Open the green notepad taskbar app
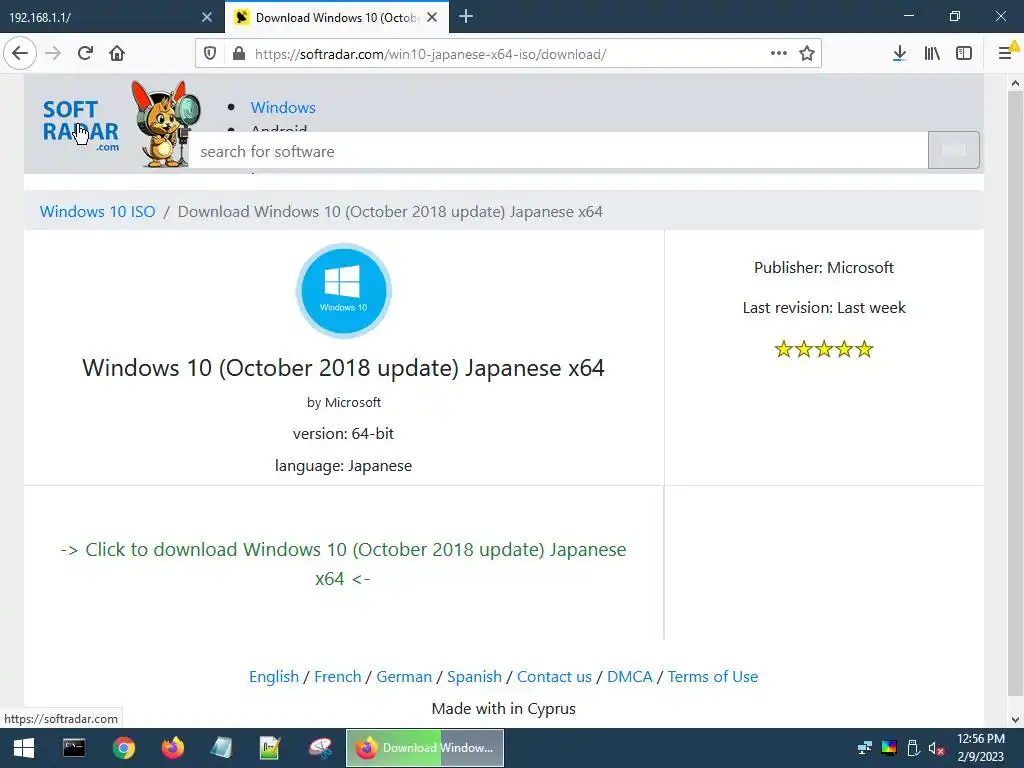This screenshot has width=1024, height=768. coord(270,748)
